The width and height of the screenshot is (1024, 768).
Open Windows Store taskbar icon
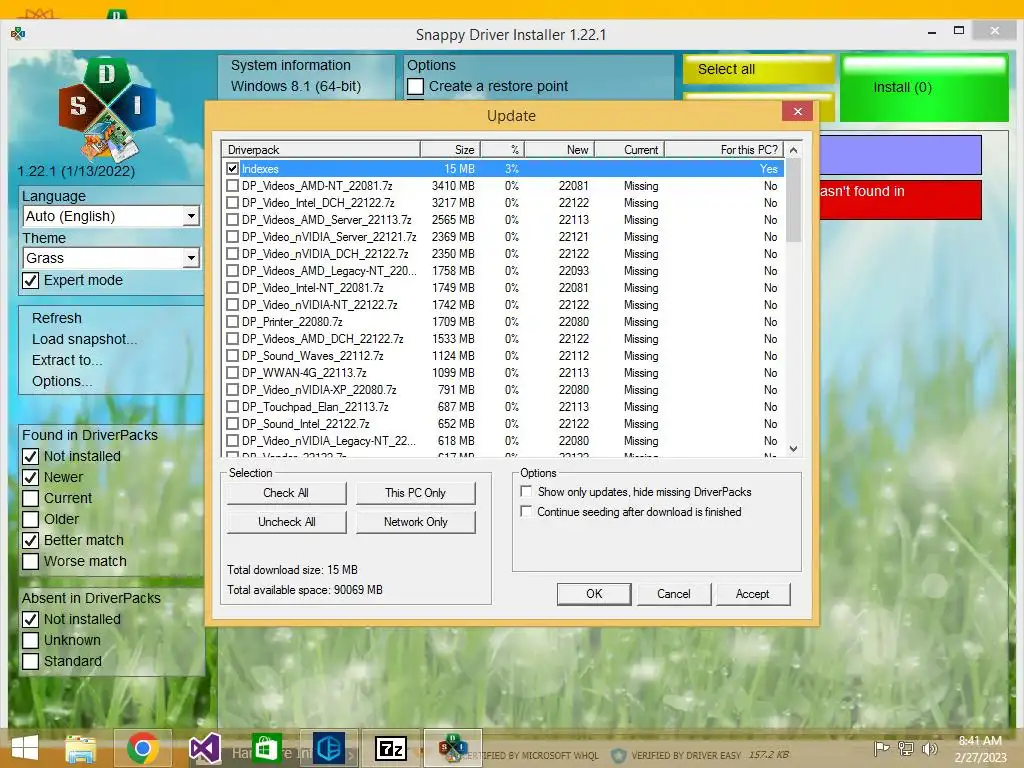click(266, 748)
